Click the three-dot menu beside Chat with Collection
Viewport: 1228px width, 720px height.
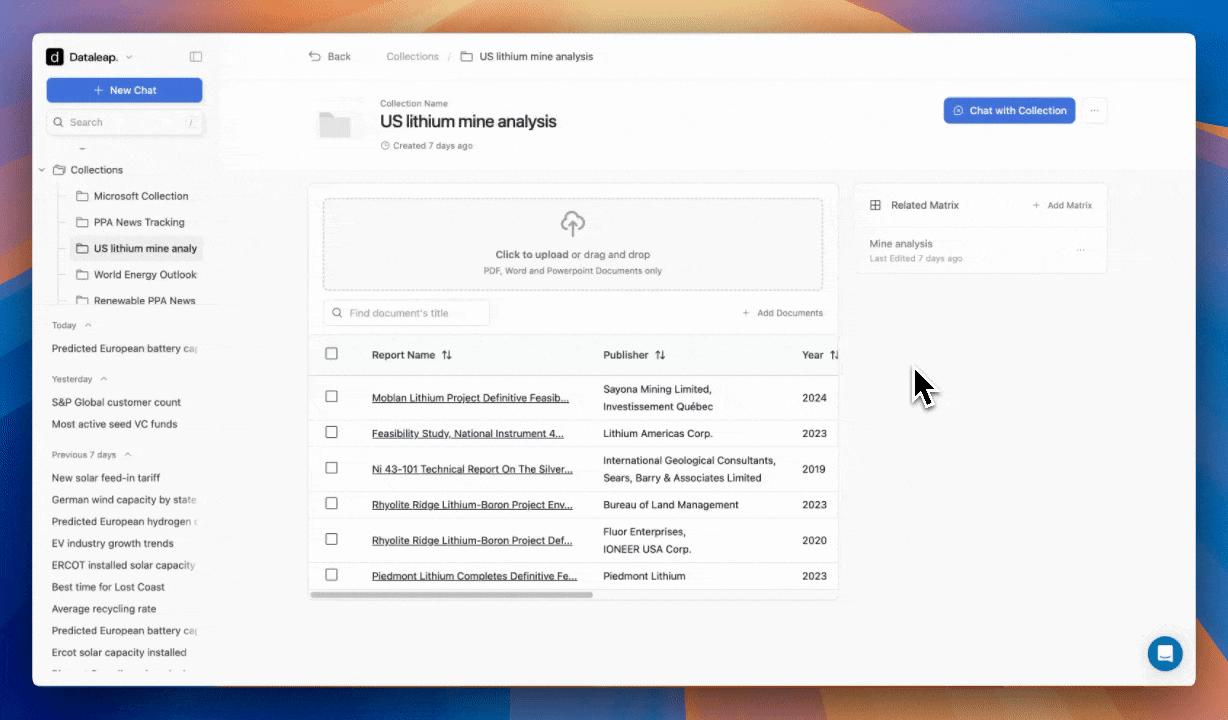1095,111
